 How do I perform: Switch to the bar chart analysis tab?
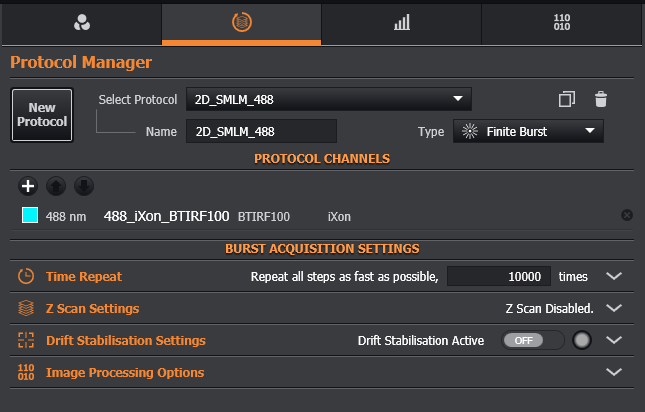(401, 22)
